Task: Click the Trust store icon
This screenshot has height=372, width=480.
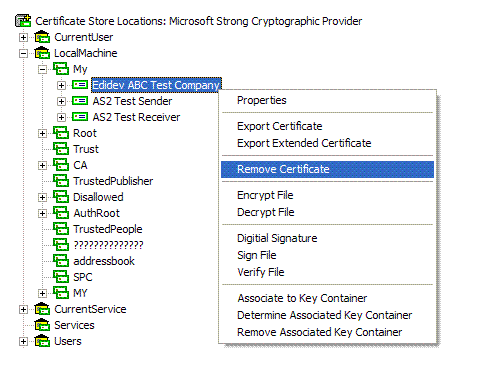Action: point(61,149)
